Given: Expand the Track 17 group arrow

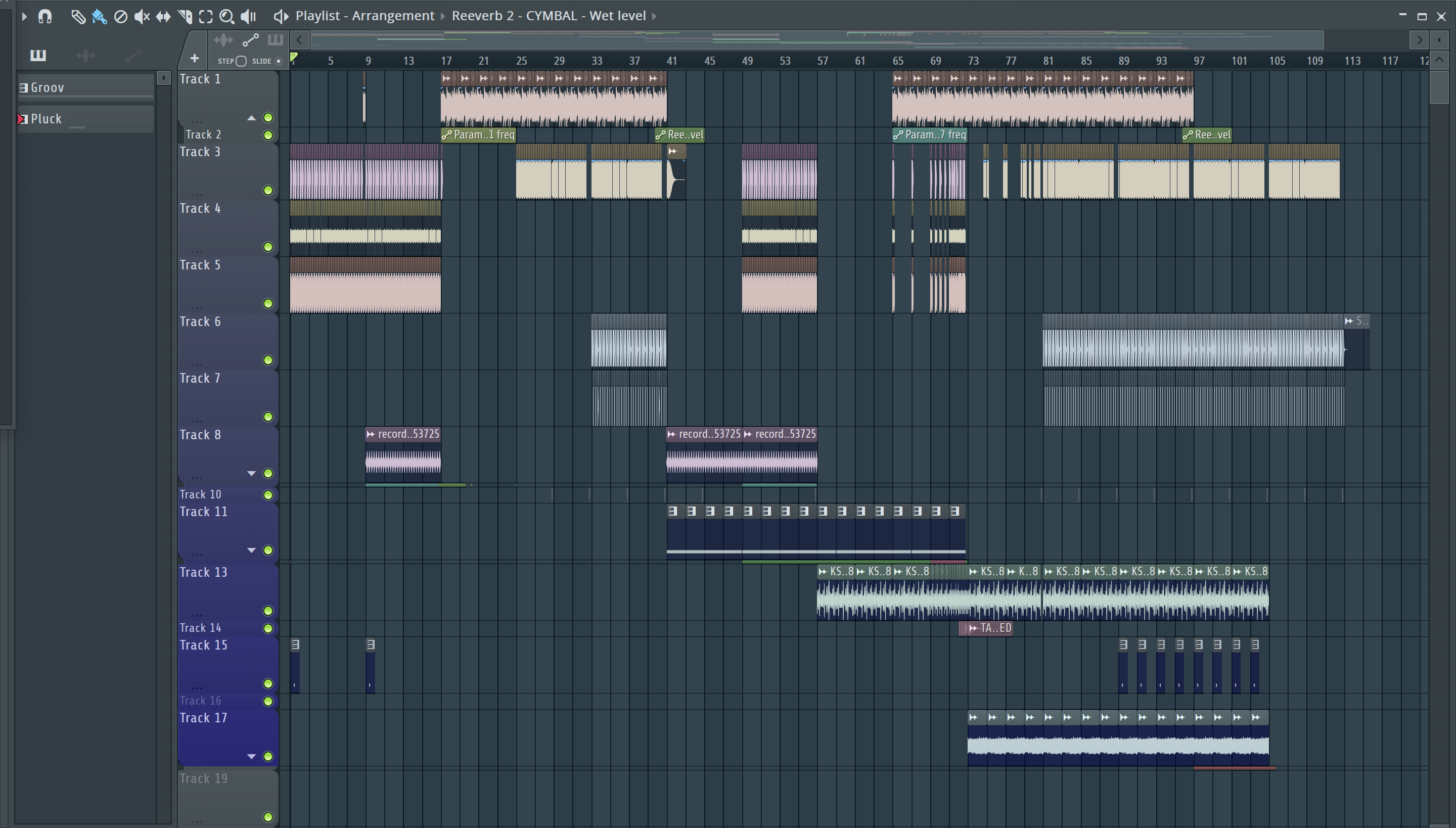Looking at the screenshot, I should [251, 756].
